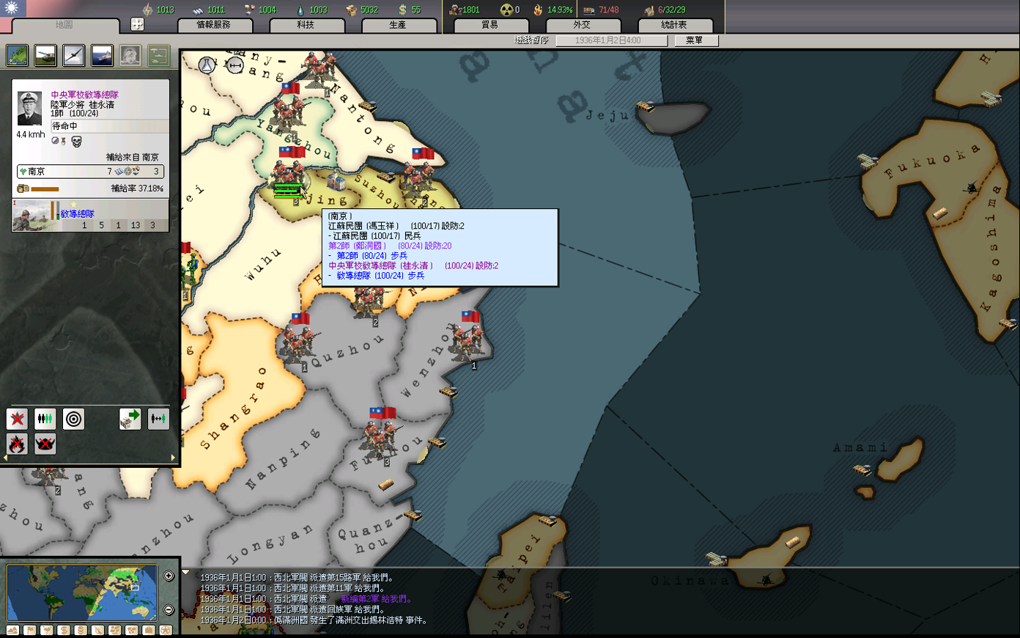Click the red-crossed flame command button
This screenshot has width=1020, height=638.
17,444
